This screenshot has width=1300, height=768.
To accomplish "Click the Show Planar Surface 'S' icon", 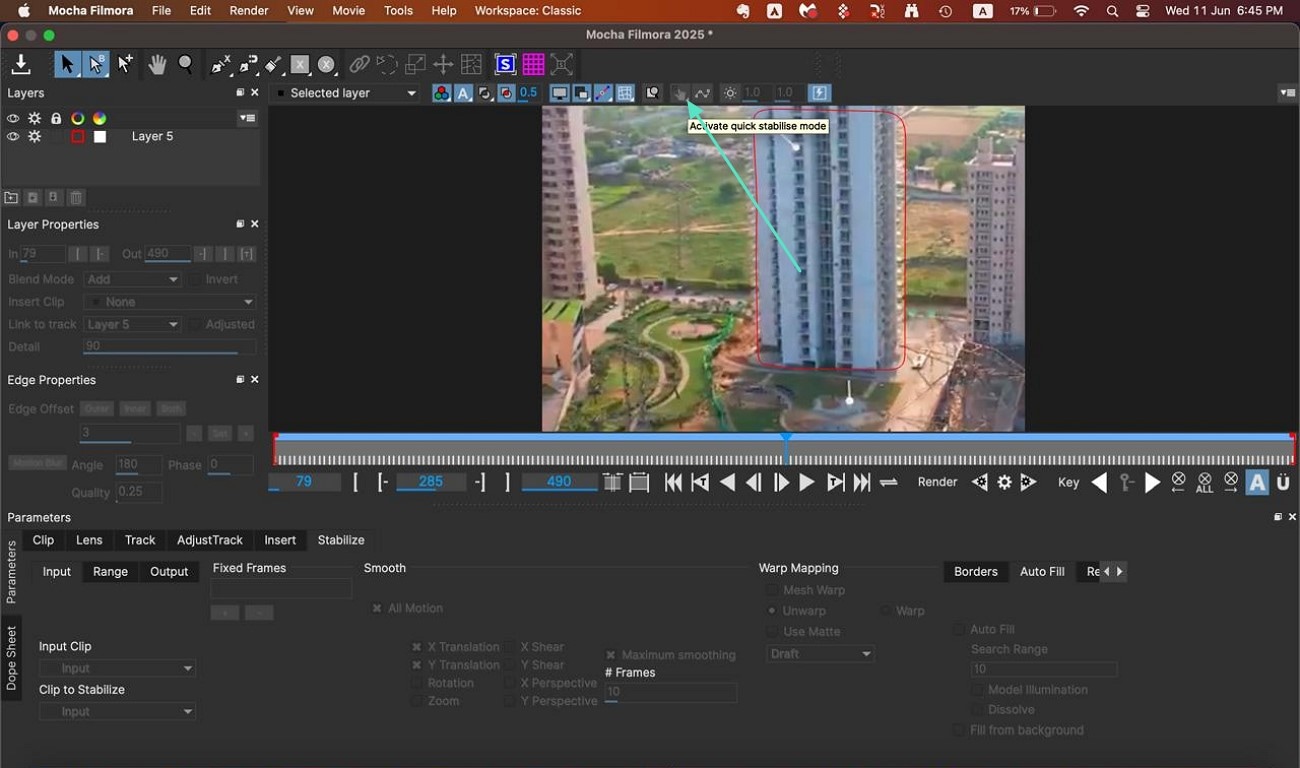I will (505, 65).
